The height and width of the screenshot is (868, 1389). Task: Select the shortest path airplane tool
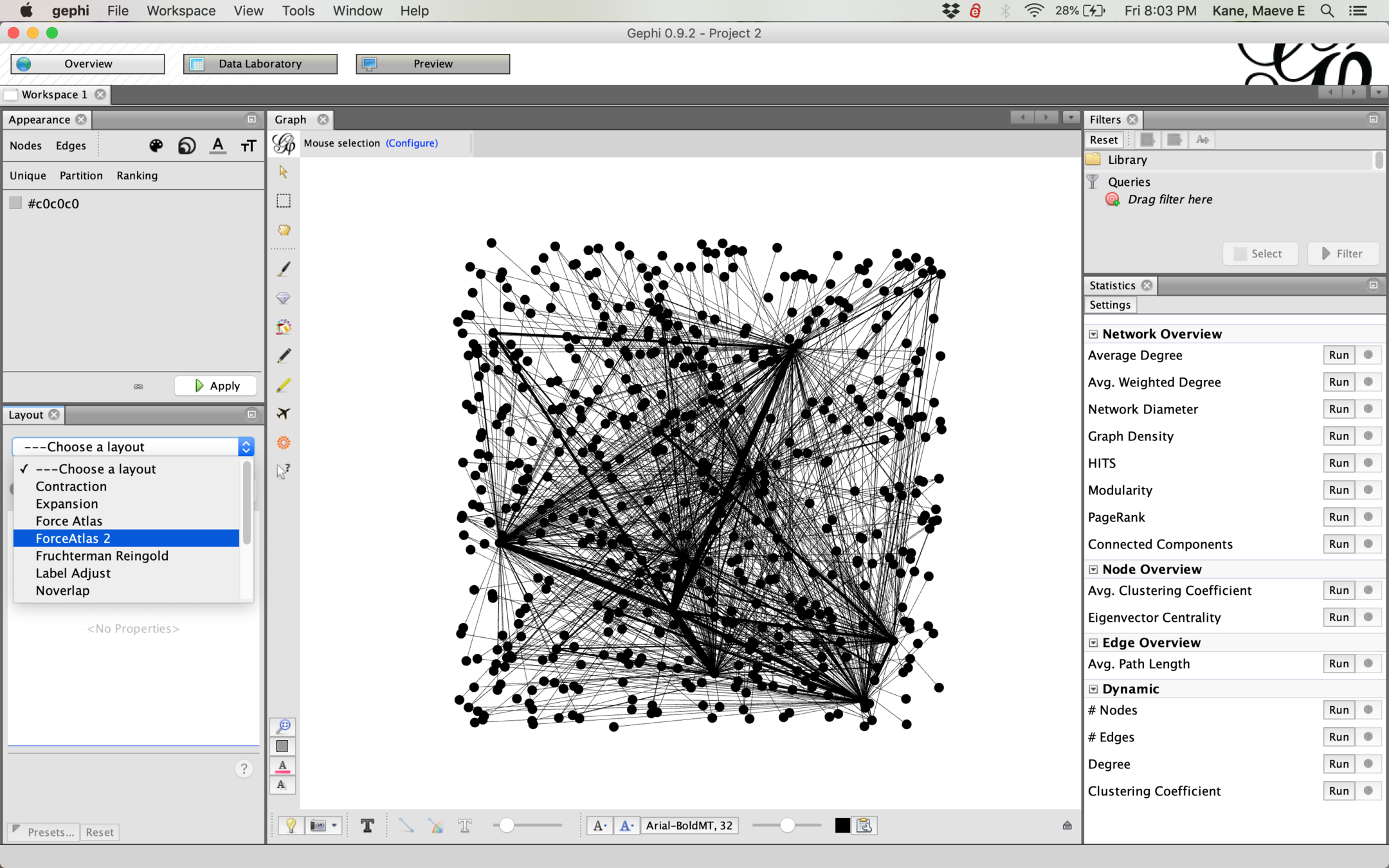283,413
